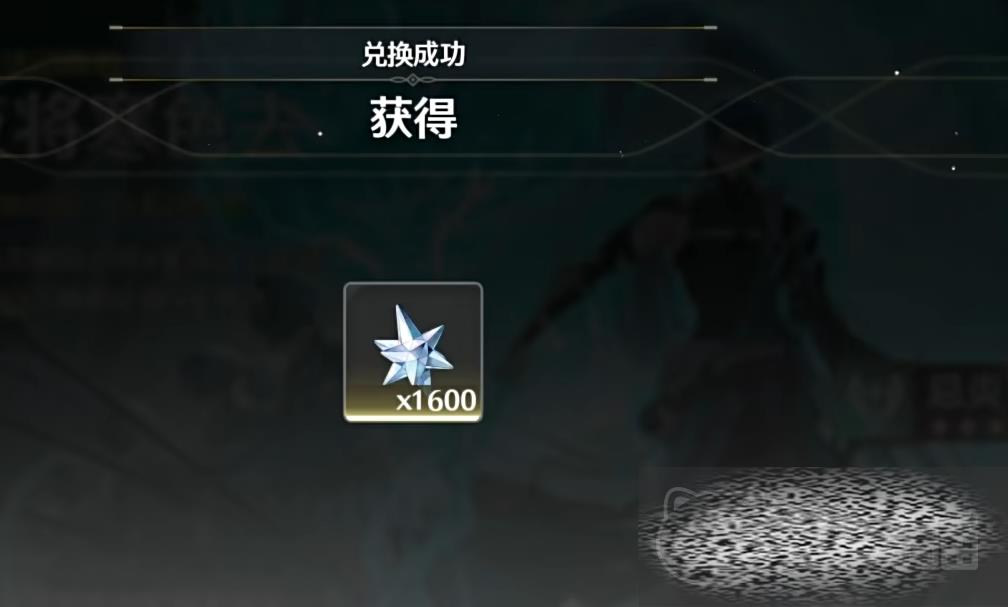Click the bright sparkle dot near top right
Screen dimensions: 1008x607
tap(897, 73)
